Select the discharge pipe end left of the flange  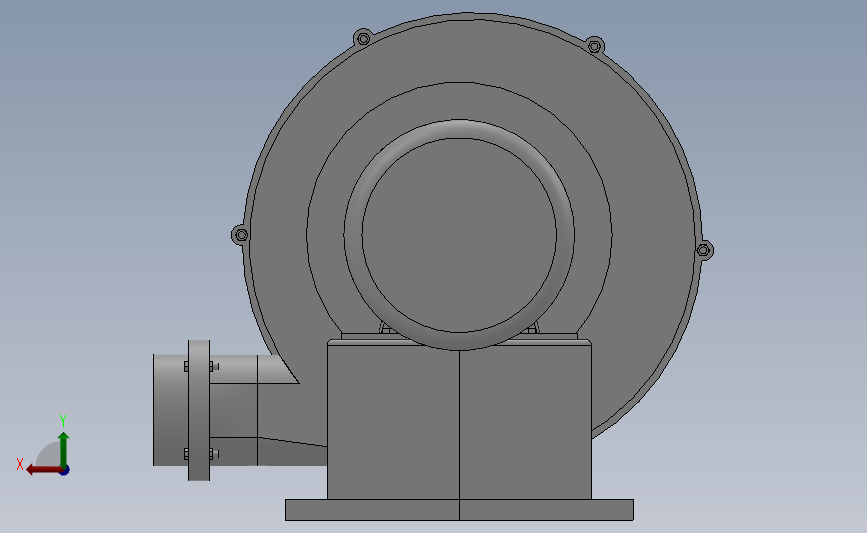(170, 410)
